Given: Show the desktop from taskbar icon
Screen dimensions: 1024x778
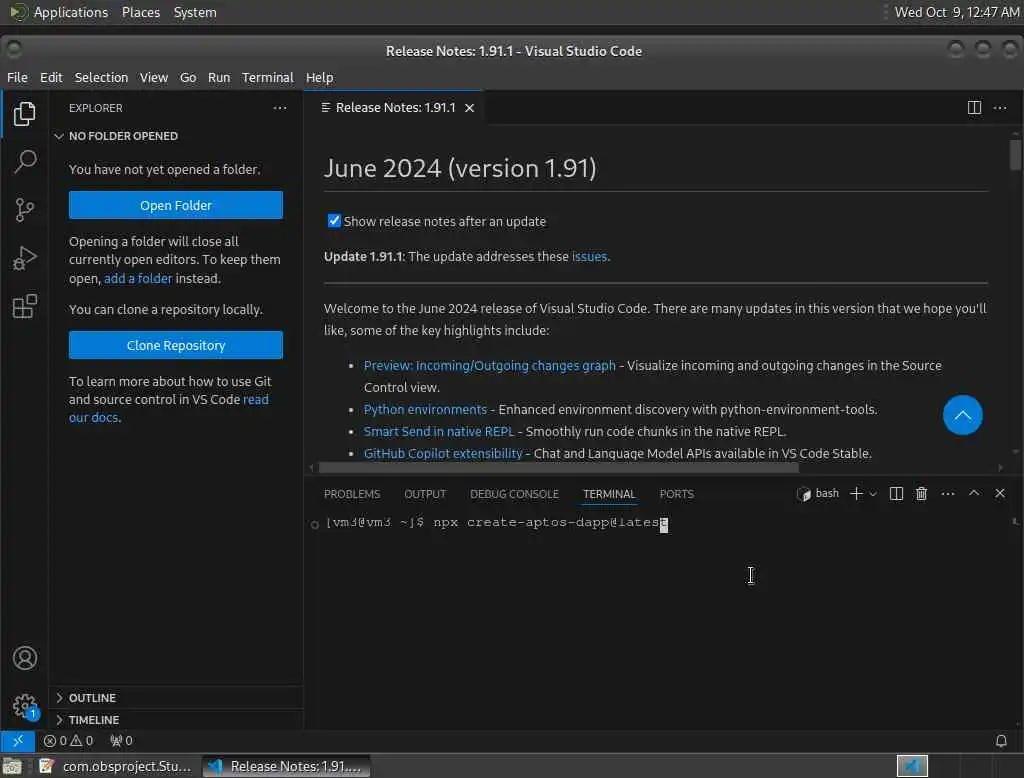Looking at the screenshot, I should tap(12, 766).
